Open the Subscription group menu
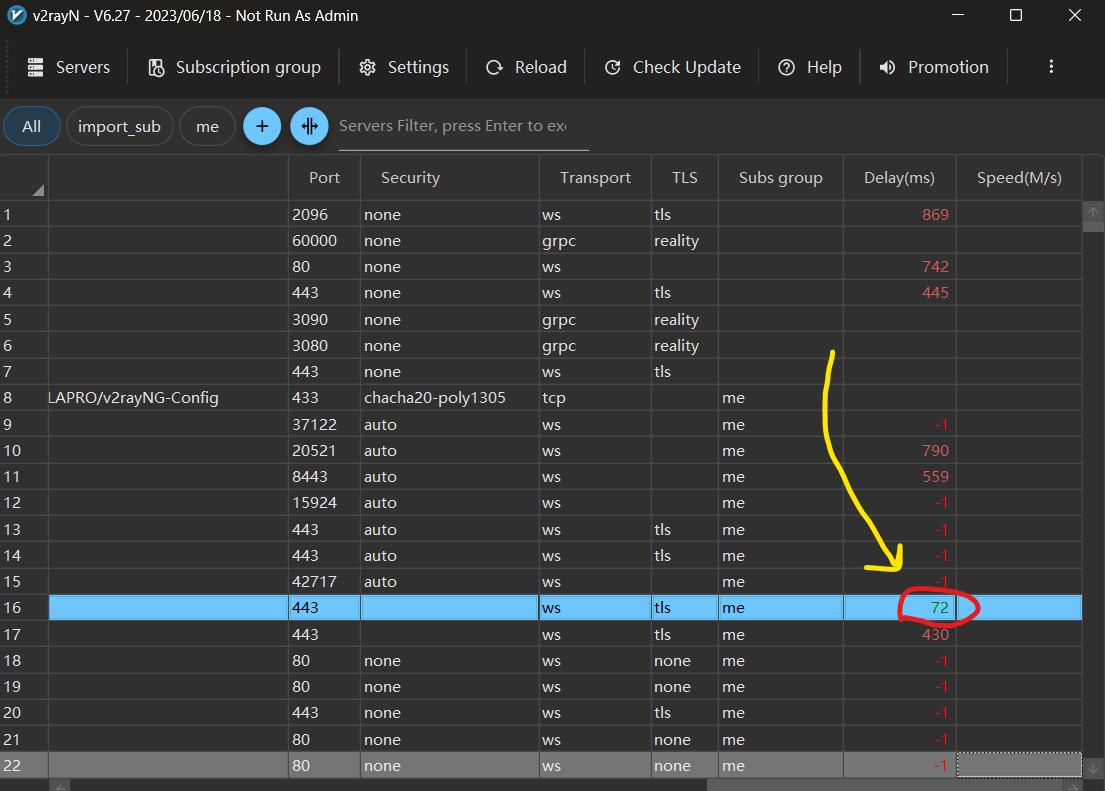 point(234,67)
